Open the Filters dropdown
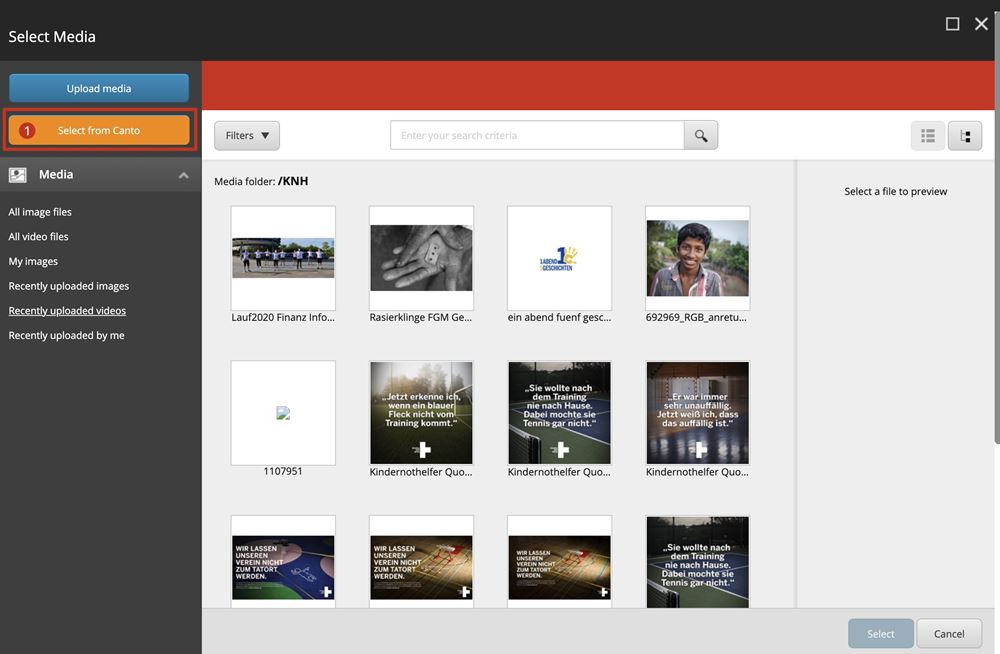1000x654 pixels. coord(247,136)
